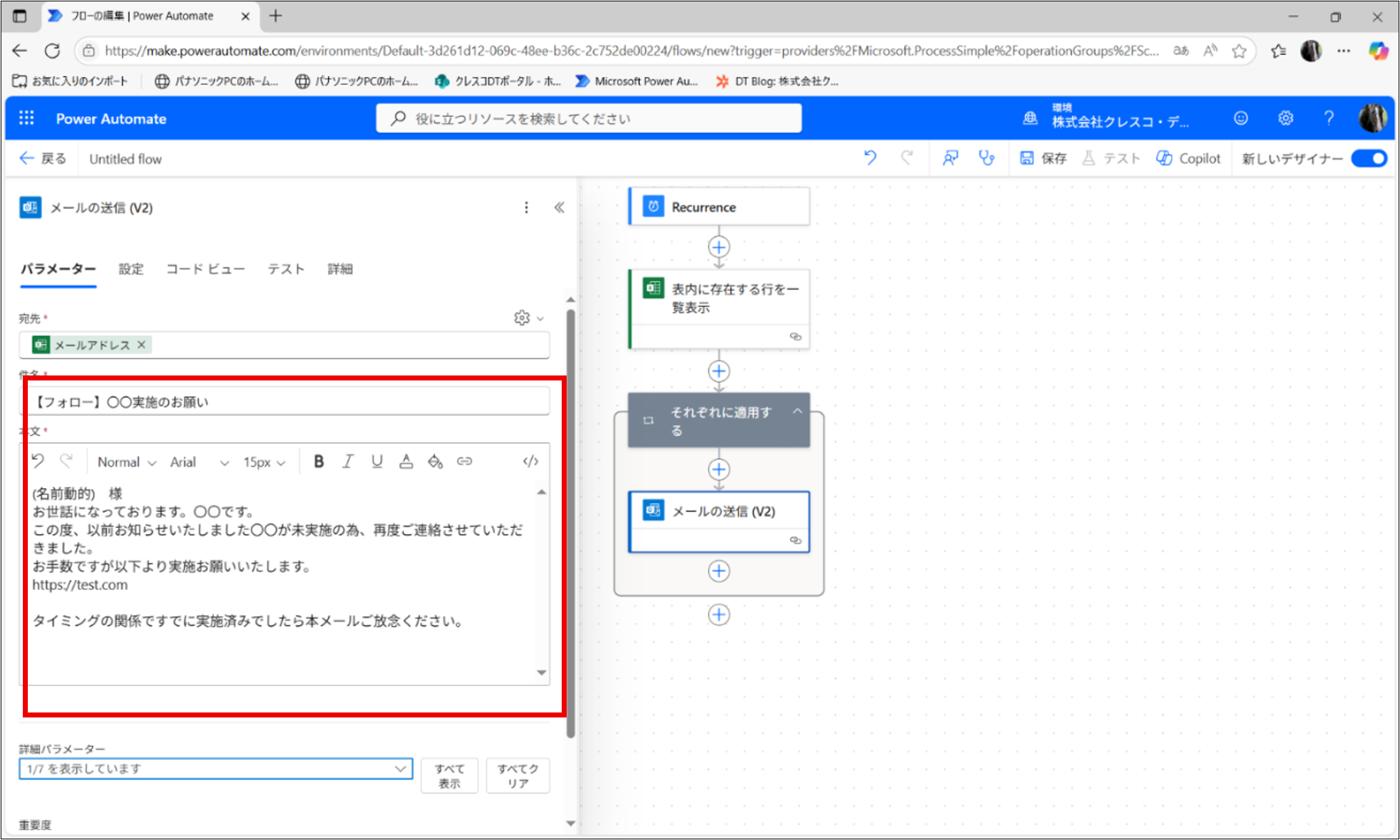The width and height of the screenshot is (1400, 840).
Task: Open the font color picker
Action: (406, 462)
